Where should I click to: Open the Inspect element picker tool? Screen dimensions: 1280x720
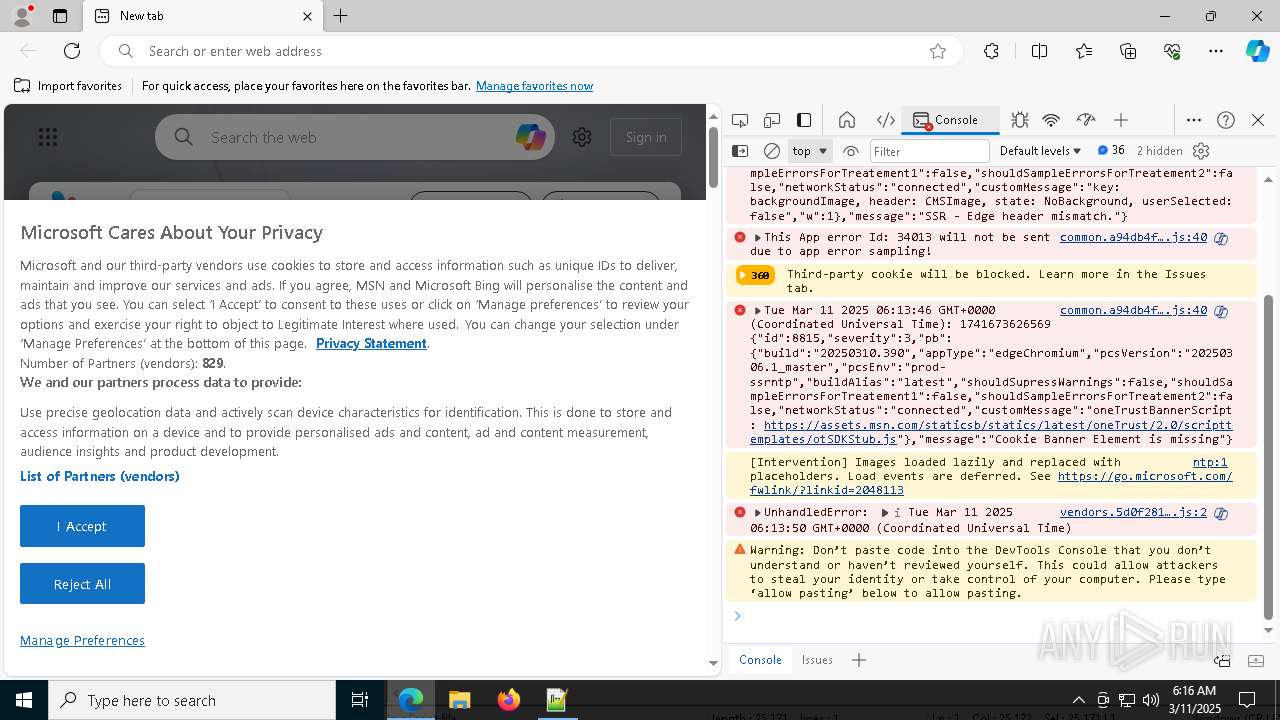click(x=740, y=120)
